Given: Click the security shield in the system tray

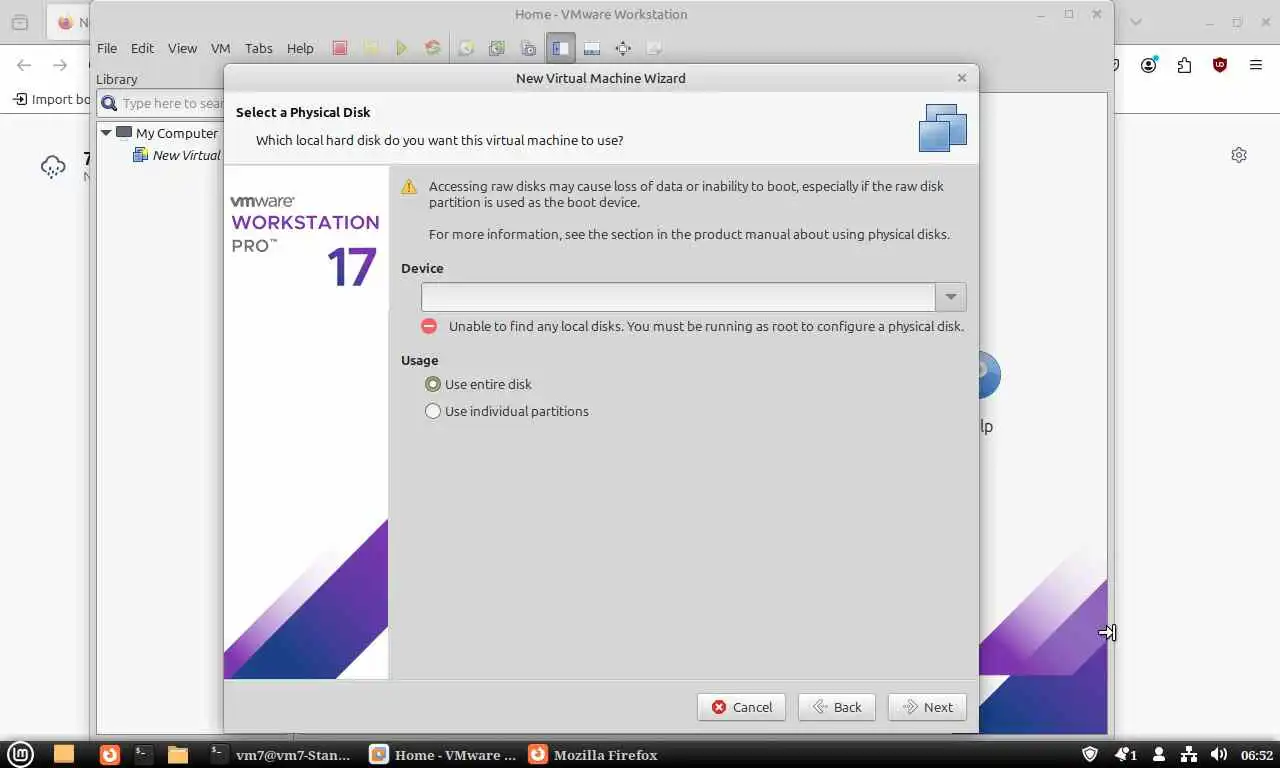Looking at the screenshot, I should (x=1090, y=754).
